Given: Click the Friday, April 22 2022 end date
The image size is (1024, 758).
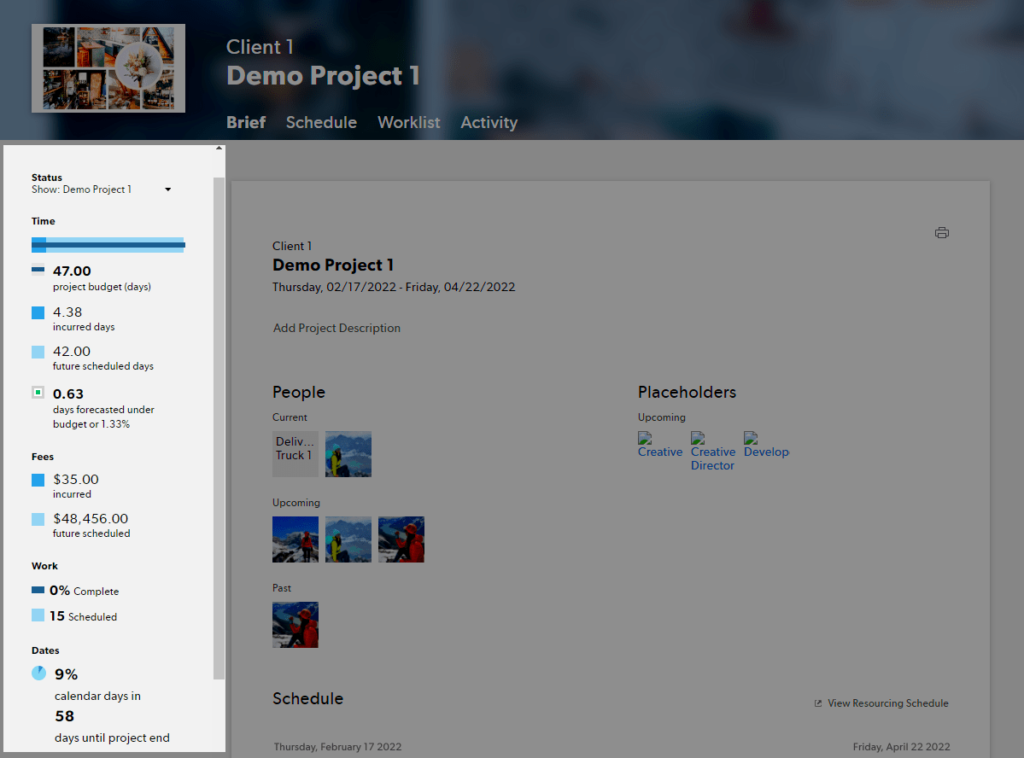Looking at the screenshot, I should point(901,747).
